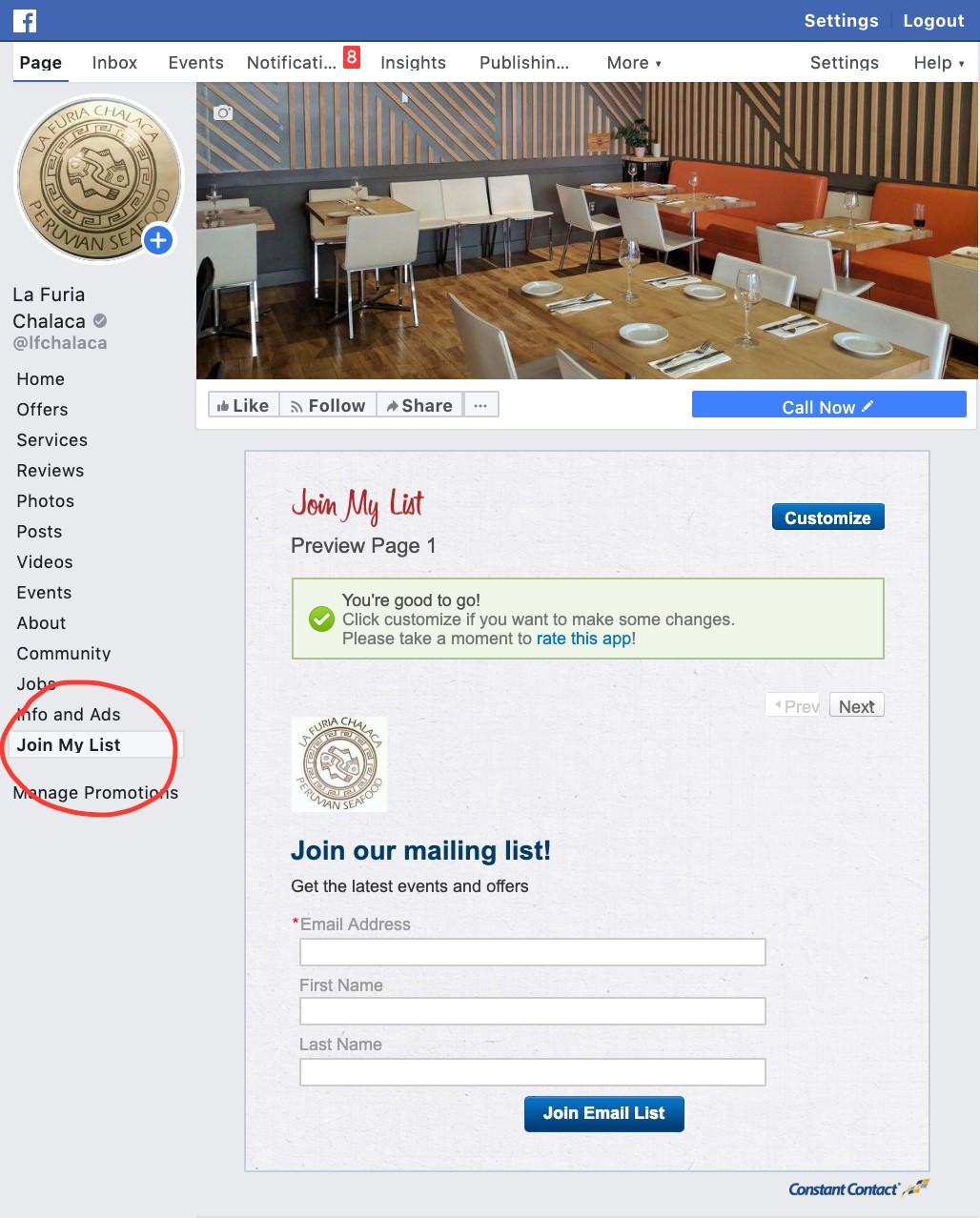Click the Call Now button
The width and height of the screenshot is (980, 1218).
coord(829,405)
